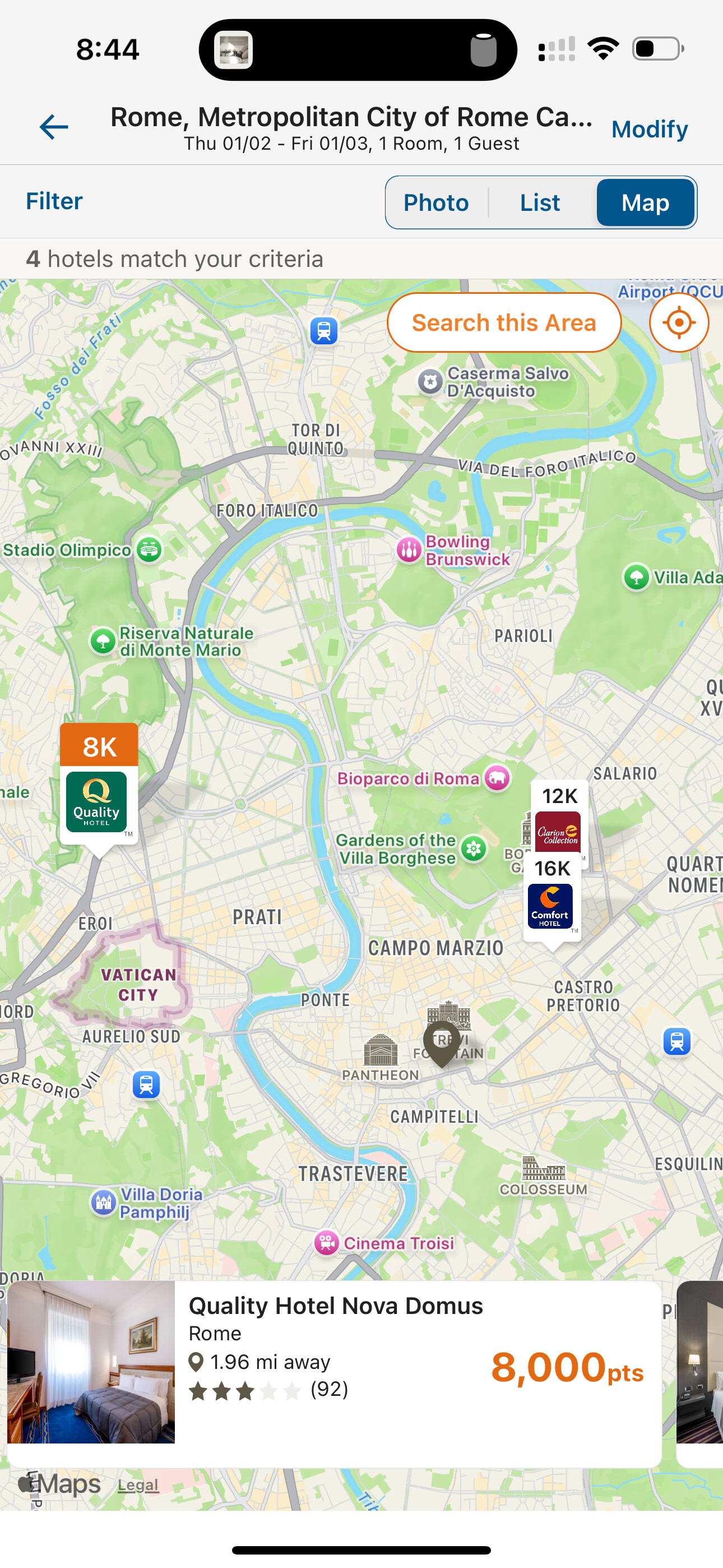Tap the Search this Area button

click(x=504, y=322)
